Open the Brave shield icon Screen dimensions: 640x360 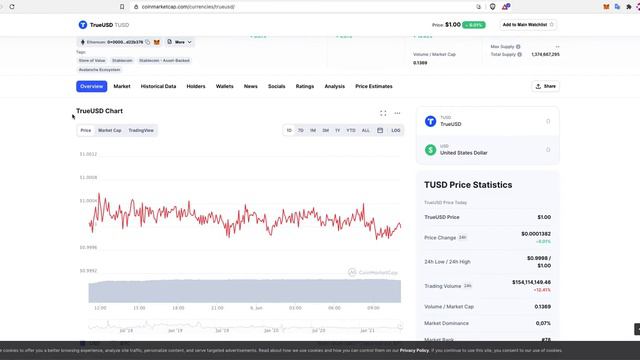[493, 7]
